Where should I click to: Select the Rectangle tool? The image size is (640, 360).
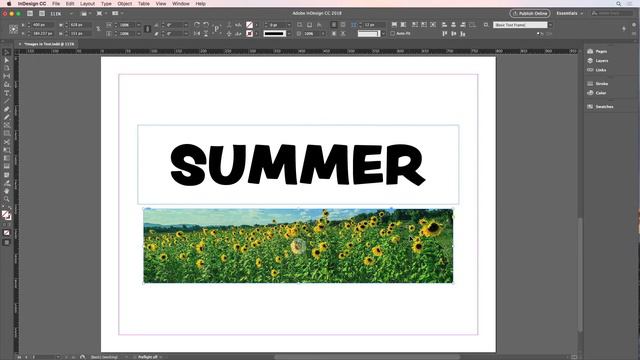(7, 133)
